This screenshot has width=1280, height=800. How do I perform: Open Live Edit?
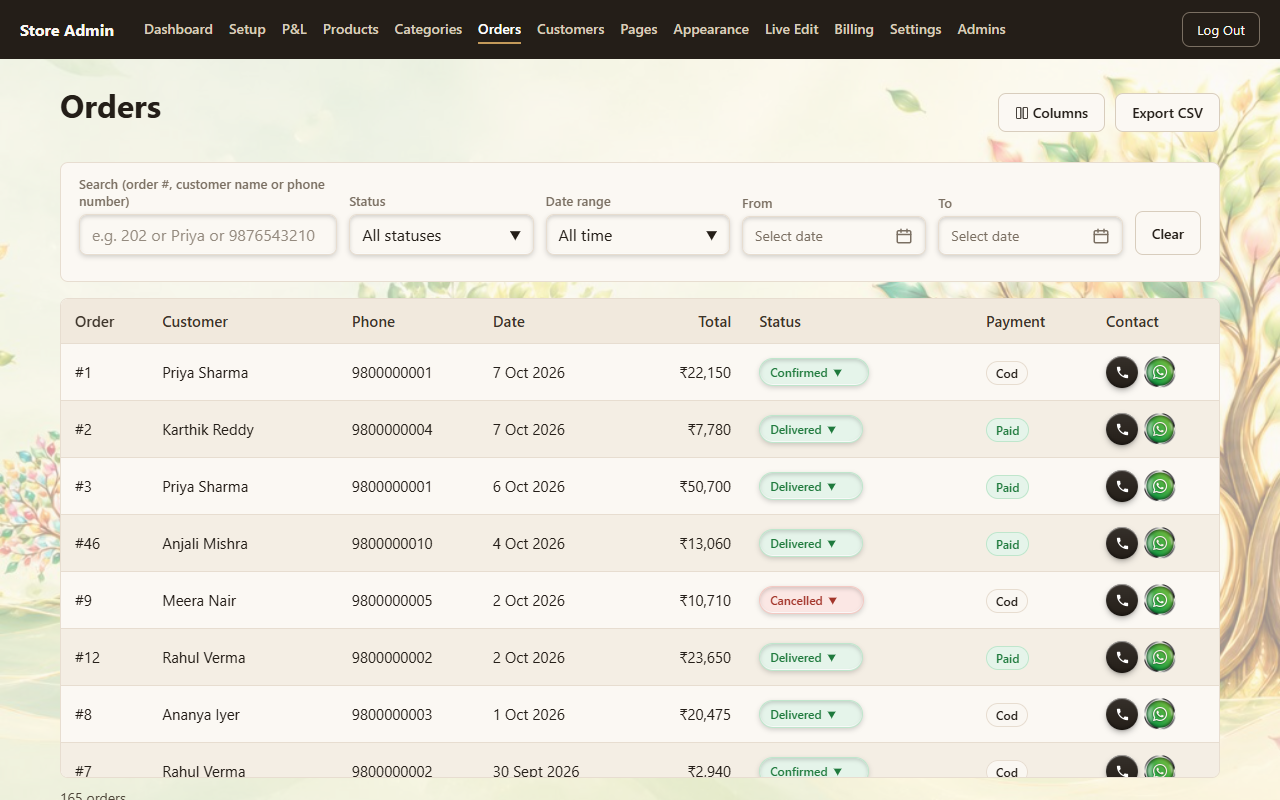coord(791,30)
